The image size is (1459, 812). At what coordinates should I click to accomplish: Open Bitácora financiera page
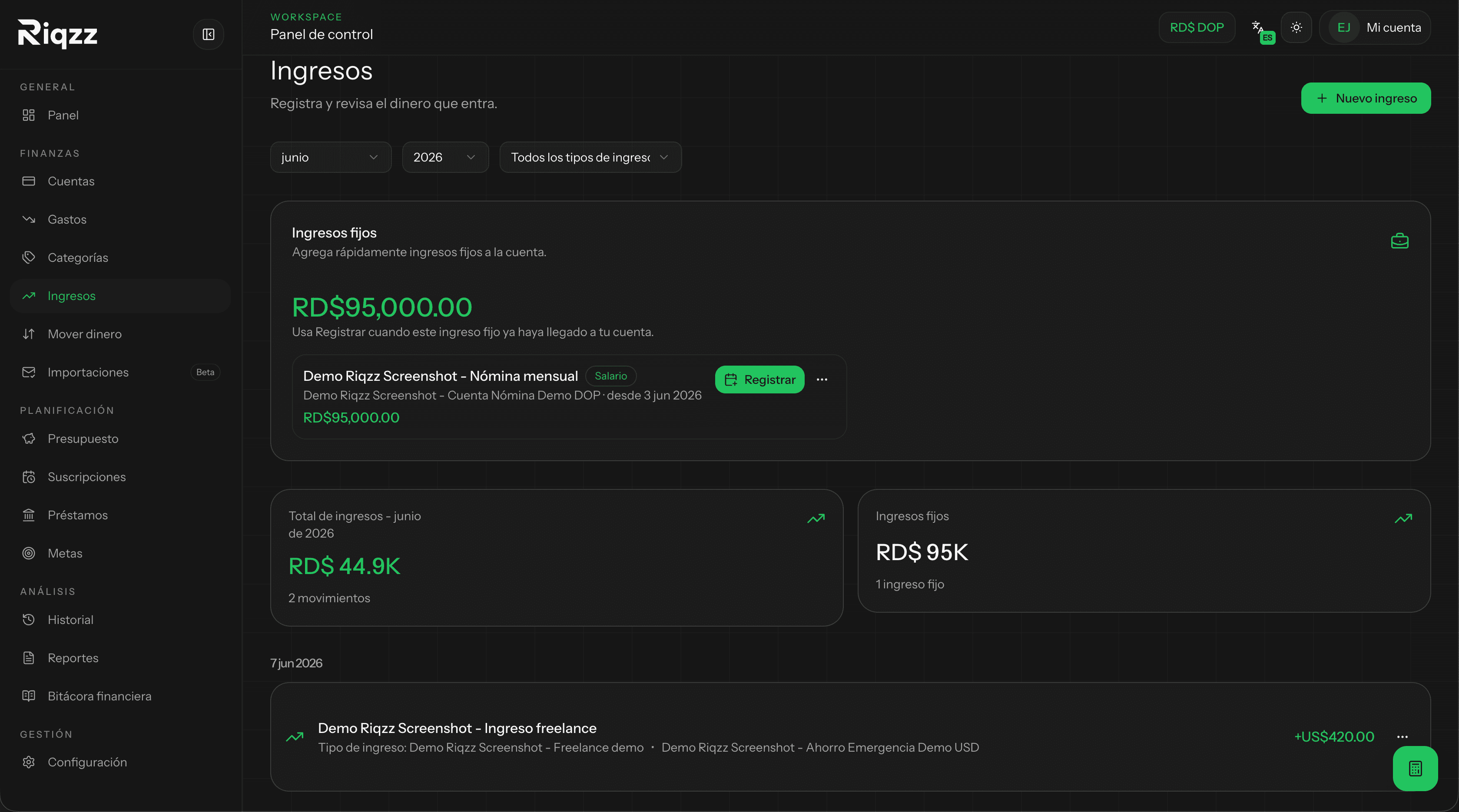120,696
